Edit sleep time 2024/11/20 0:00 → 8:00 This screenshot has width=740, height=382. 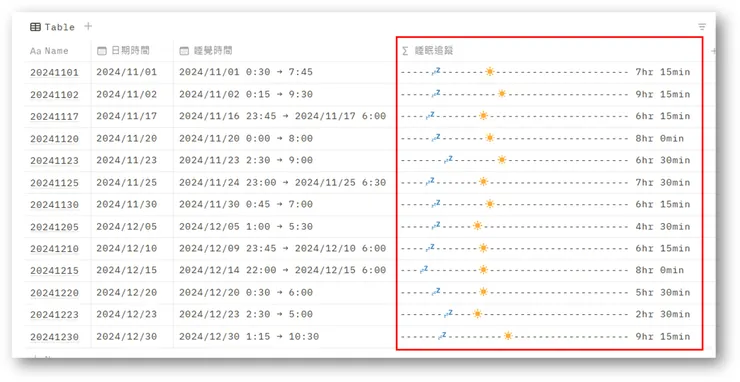tap(246, 138)
